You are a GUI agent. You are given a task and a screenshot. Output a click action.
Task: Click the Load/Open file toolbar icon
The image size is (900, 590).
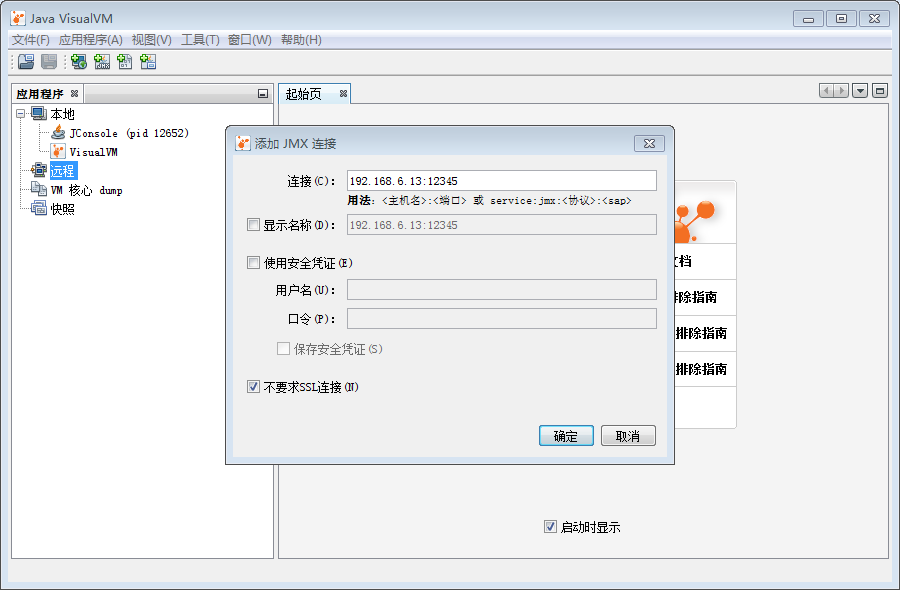point(26,62)
